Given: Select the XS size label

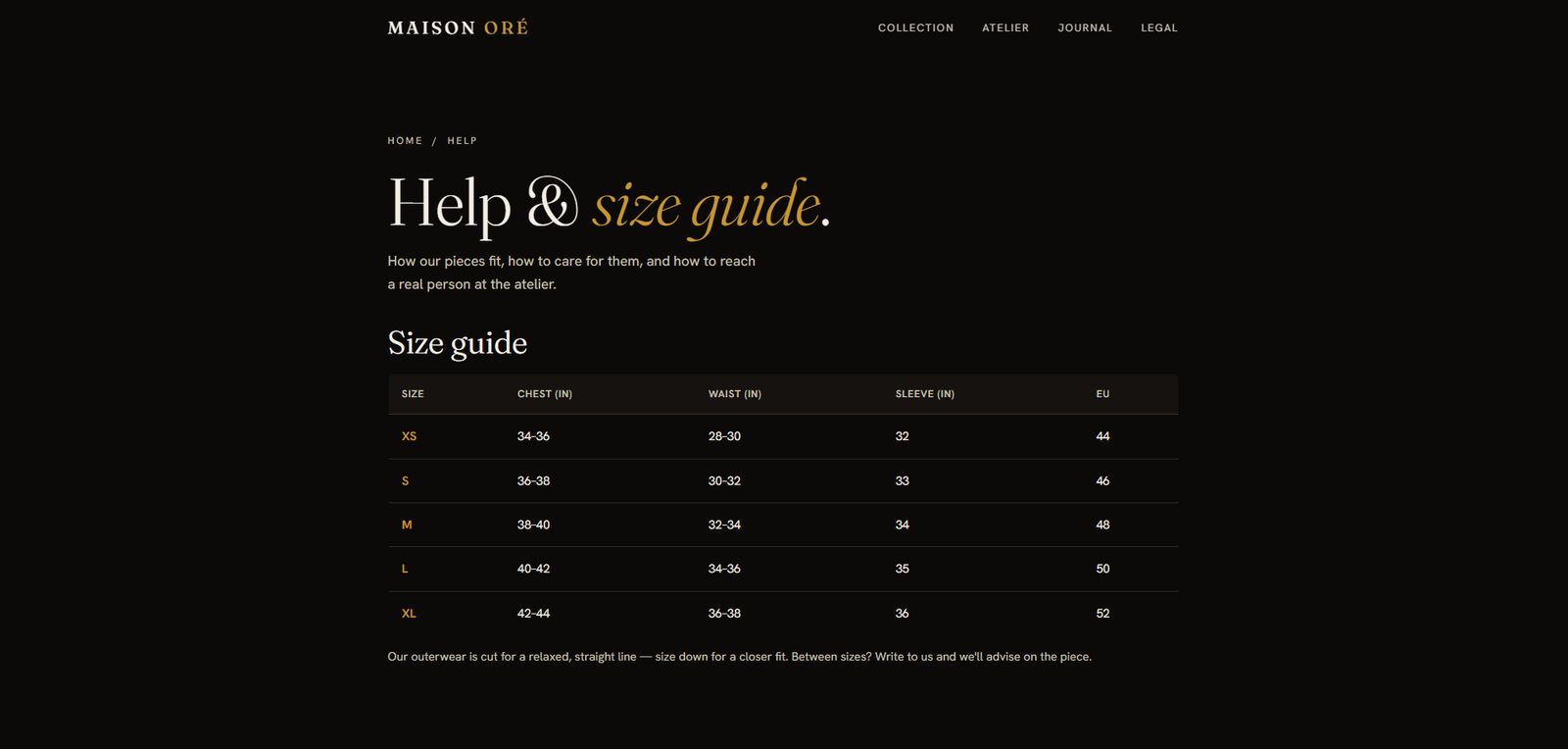Looking at the screenshot, I should click(x=409, y=436).
